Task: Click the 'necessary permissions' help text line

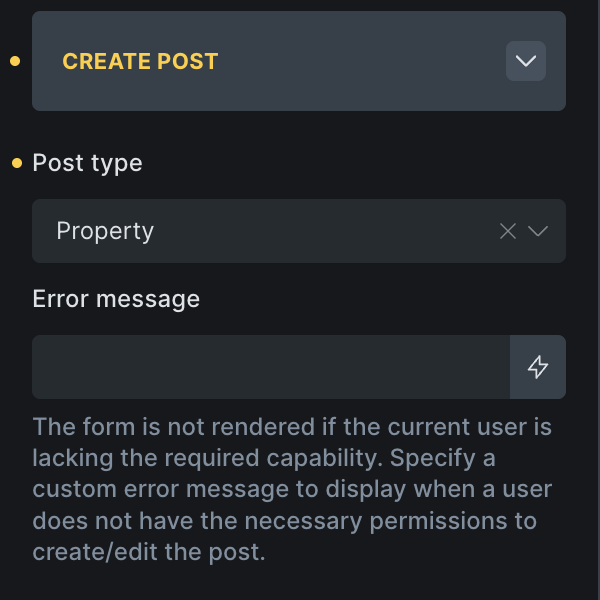Action: pyautogui.click(x=284, y=521)
